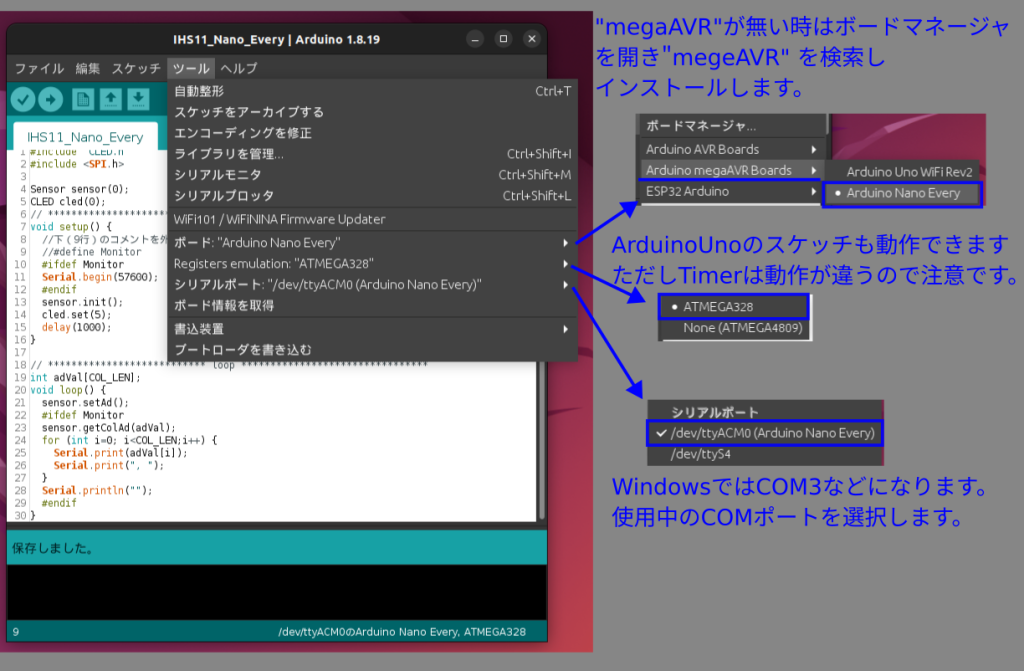Viewport: 1024px width, 671px height.
Task: Click the line number 9 in status bar
Action: 16,632
